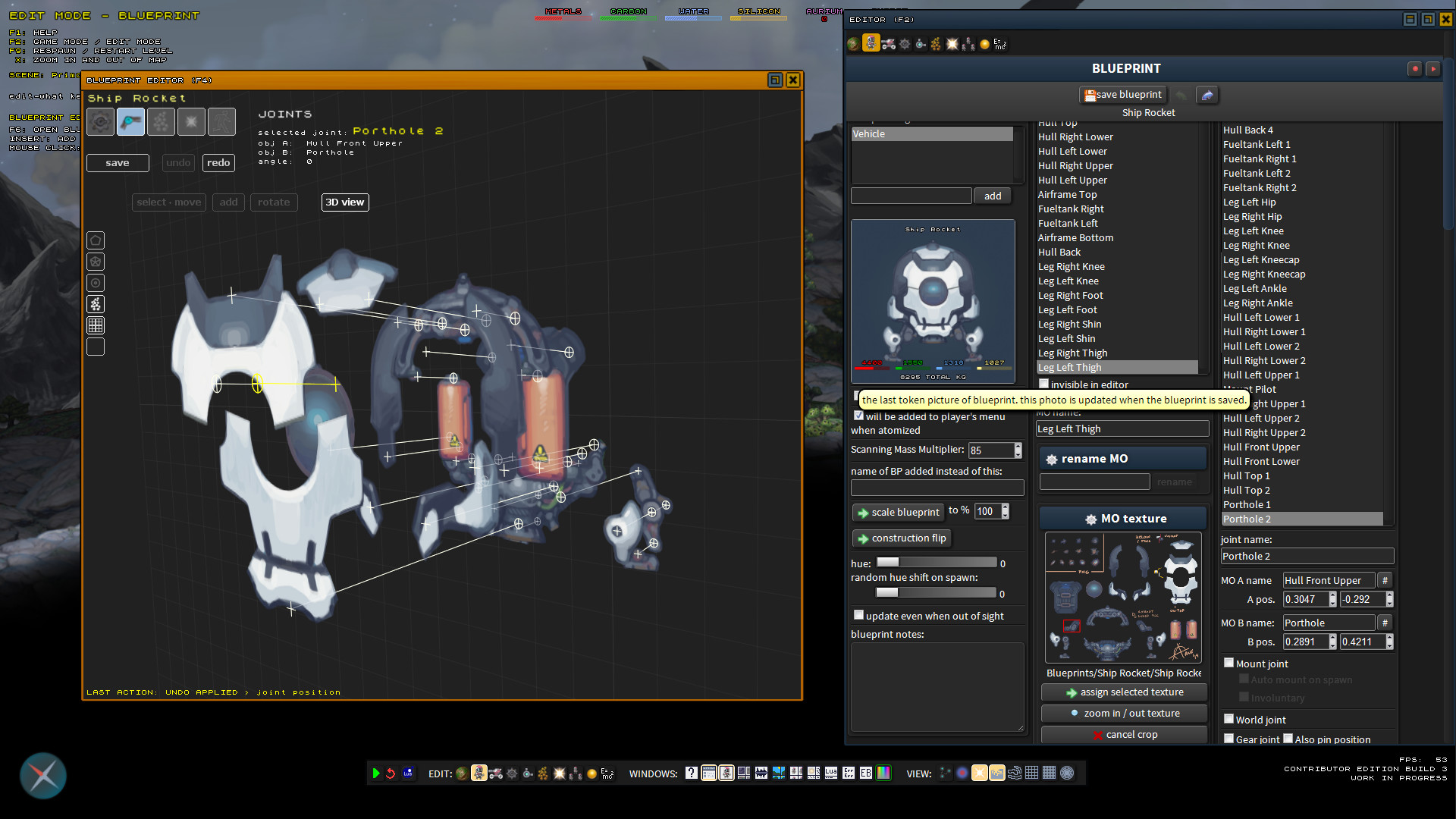Open the Lua window icon
This screenshot has height=819, width=1456.
click(x=831, y=773)
